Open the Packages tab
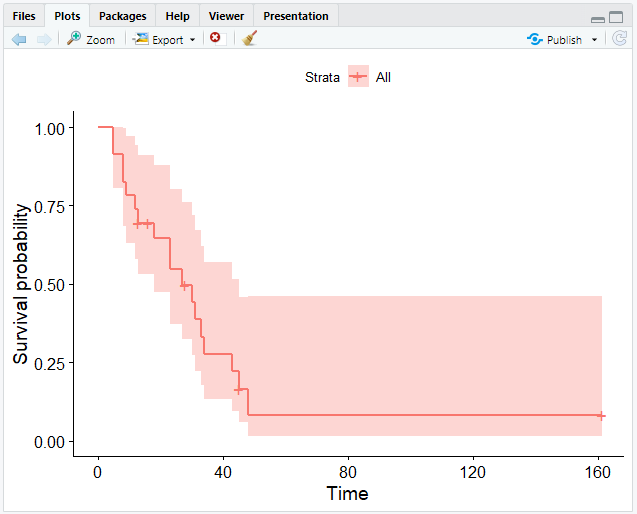 pos(122,16)
